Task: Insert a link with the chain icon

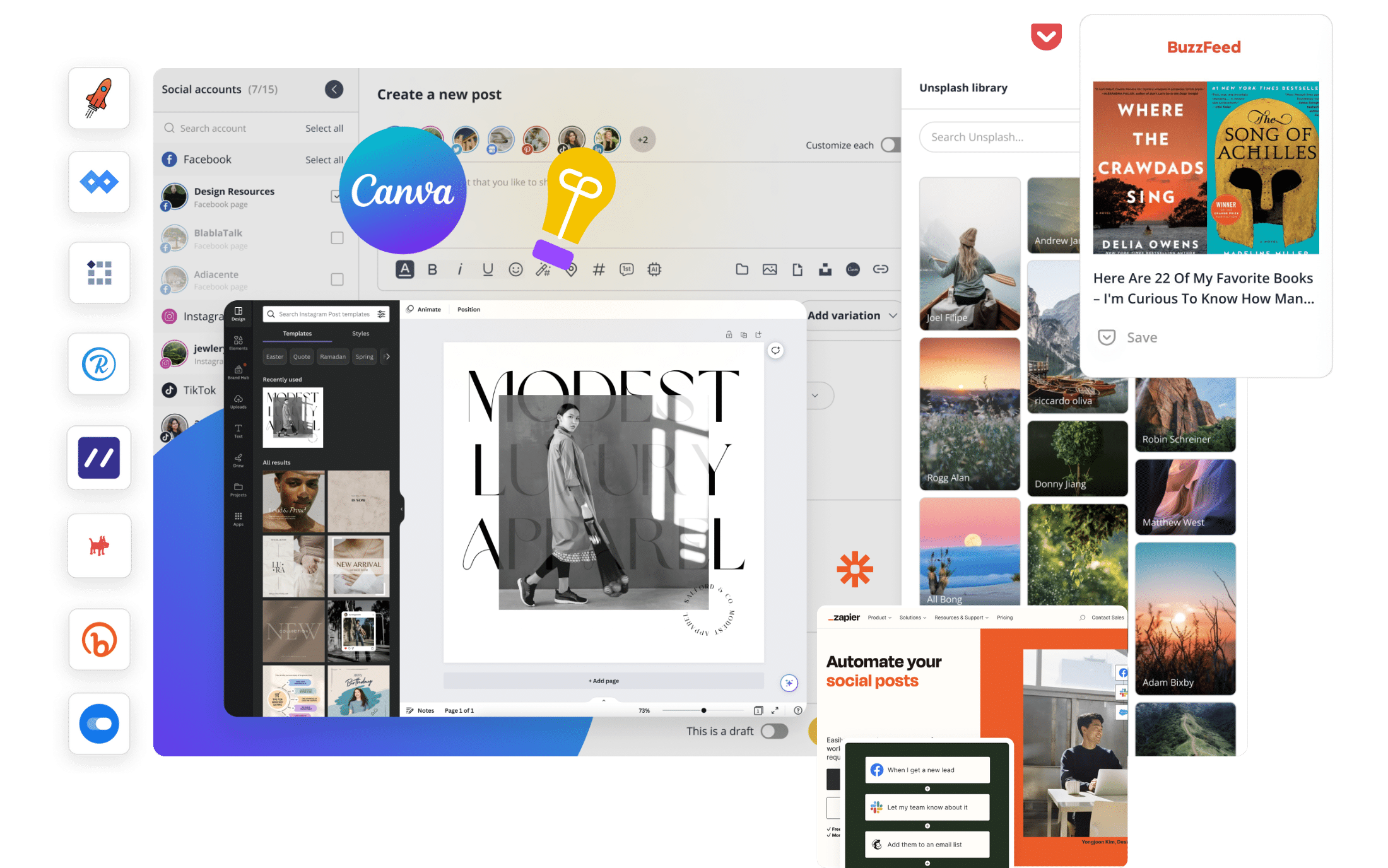Action: 881,269
